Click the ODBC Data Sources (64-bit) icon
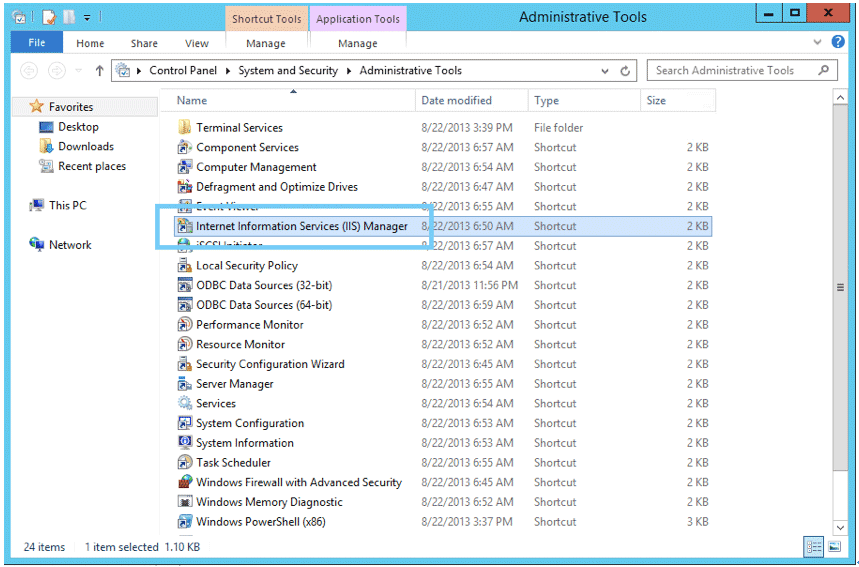Image resolution: width=859 pixels, height=567 pixels. [185, 305]
